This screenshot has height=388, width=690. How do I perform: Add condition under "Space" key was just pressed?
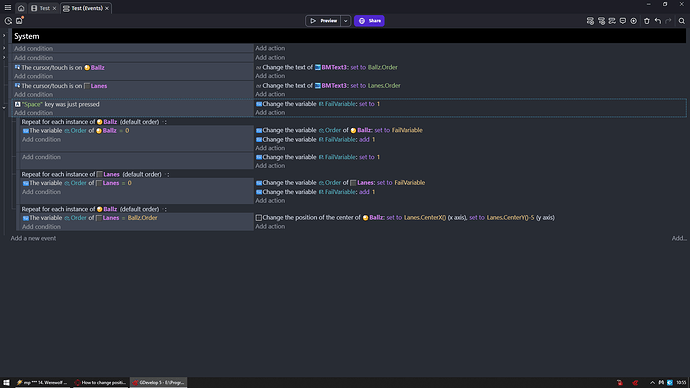pyautogui.click(x=33, y=113)
